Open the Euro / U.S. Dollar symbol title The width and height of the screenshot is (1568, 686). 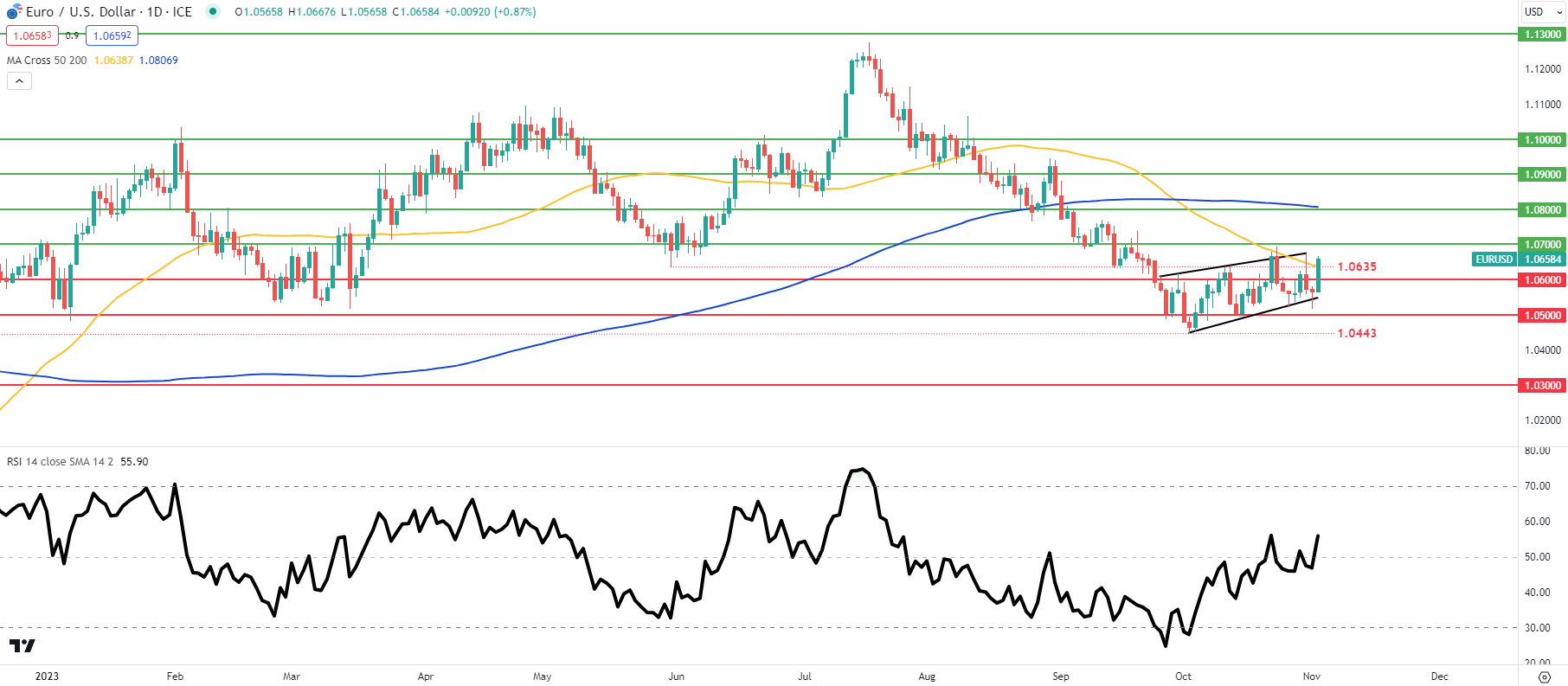(109, 11)
